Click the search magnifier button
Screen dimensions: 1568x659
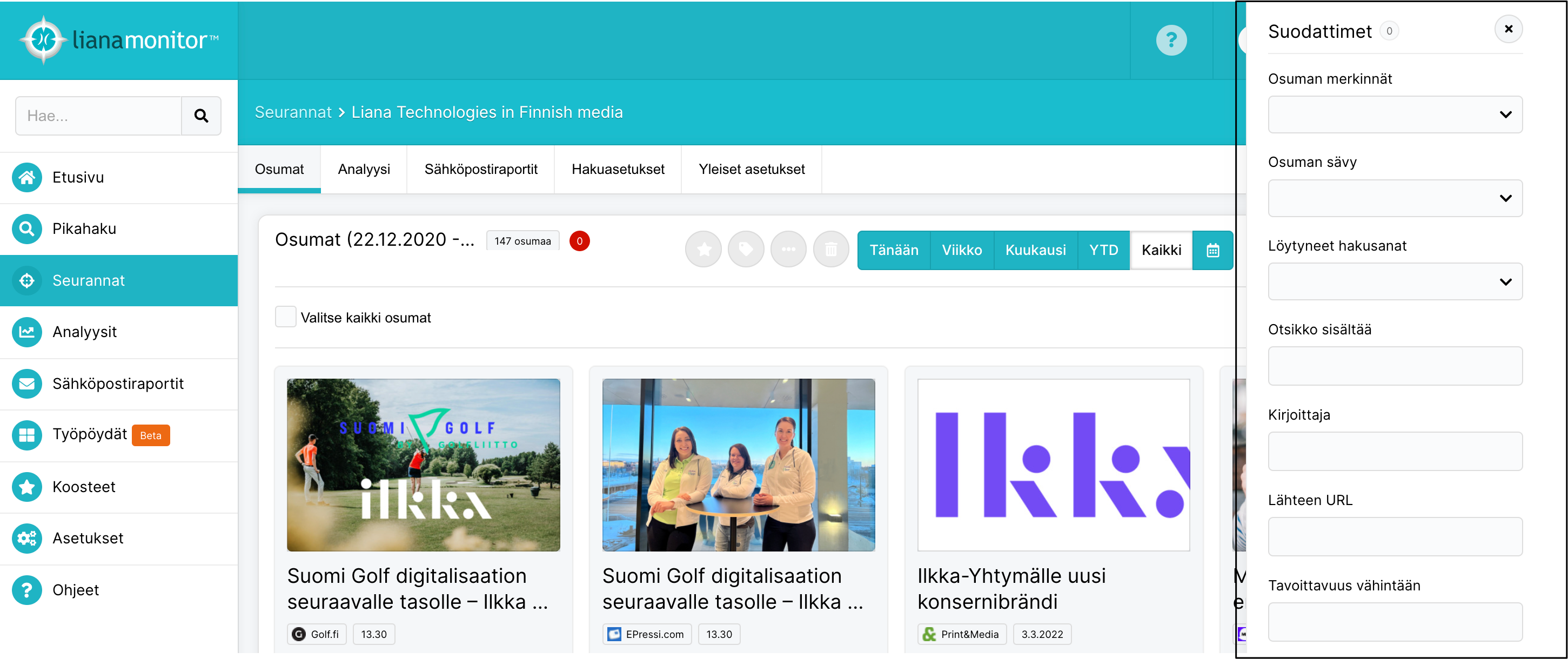(x=201, y=116)
